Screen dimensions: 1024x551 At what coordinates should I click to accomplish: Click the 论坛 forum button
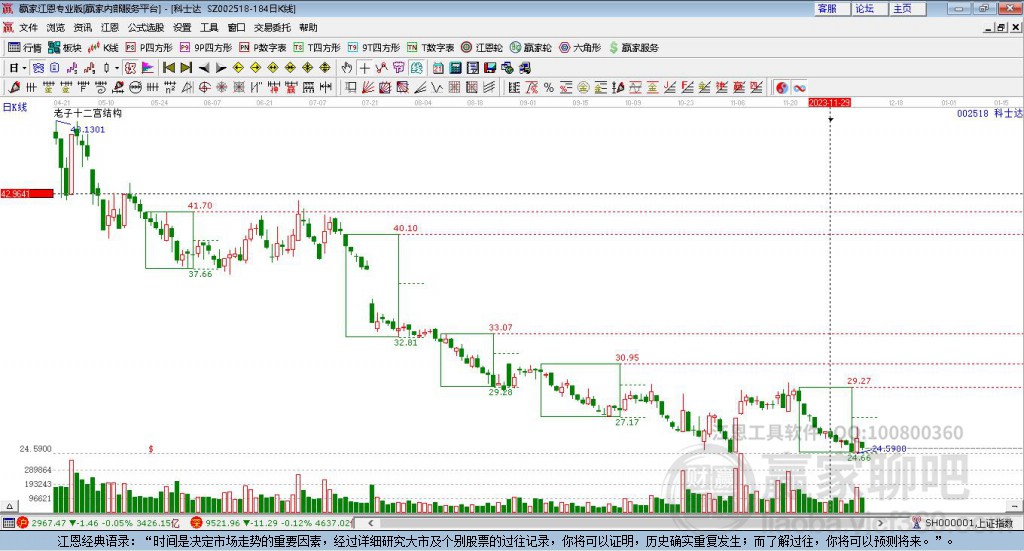coord(870,8)
